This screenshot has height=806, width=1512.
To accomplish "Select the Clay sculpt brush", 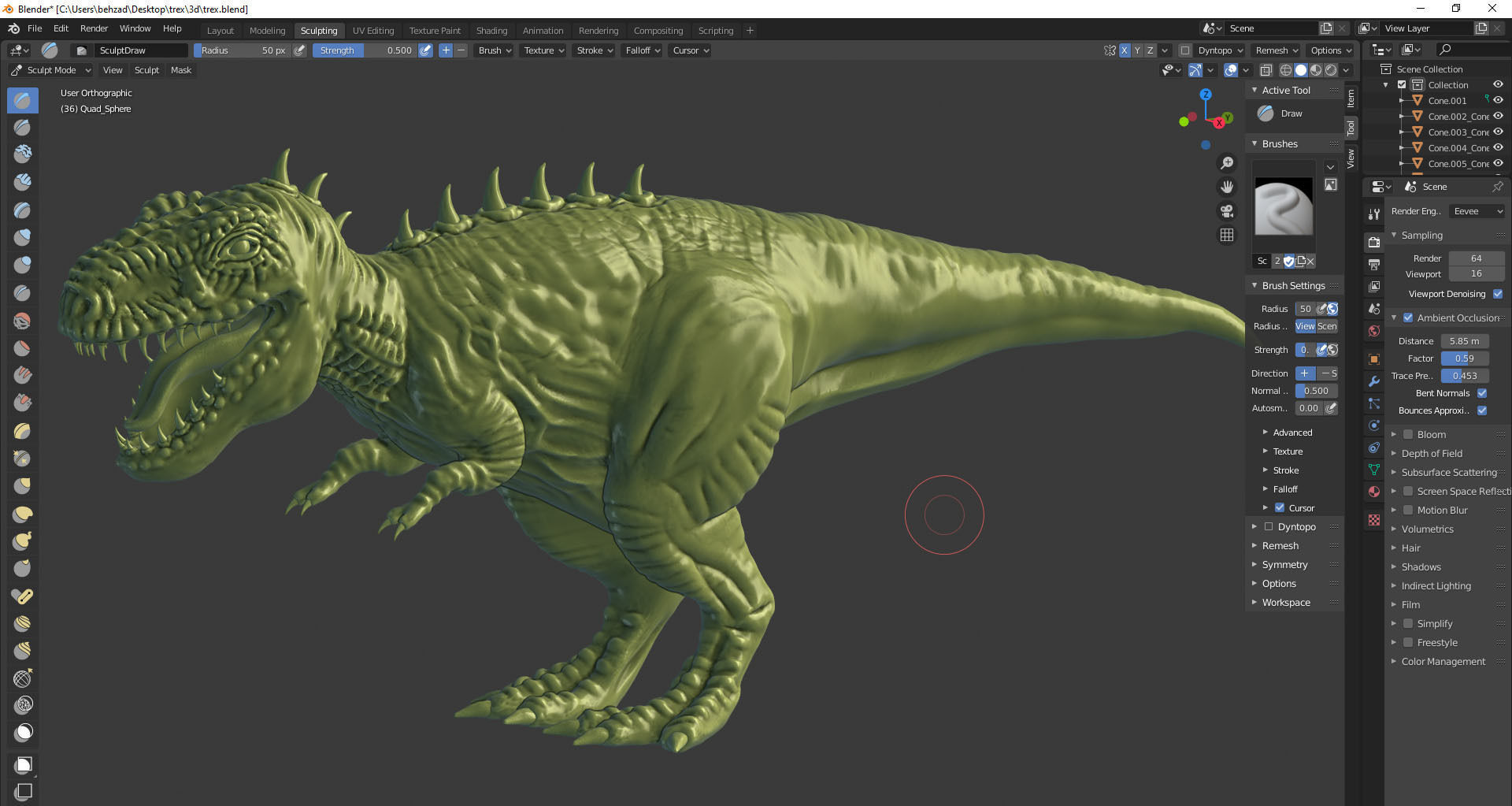I will pos(23,154).
